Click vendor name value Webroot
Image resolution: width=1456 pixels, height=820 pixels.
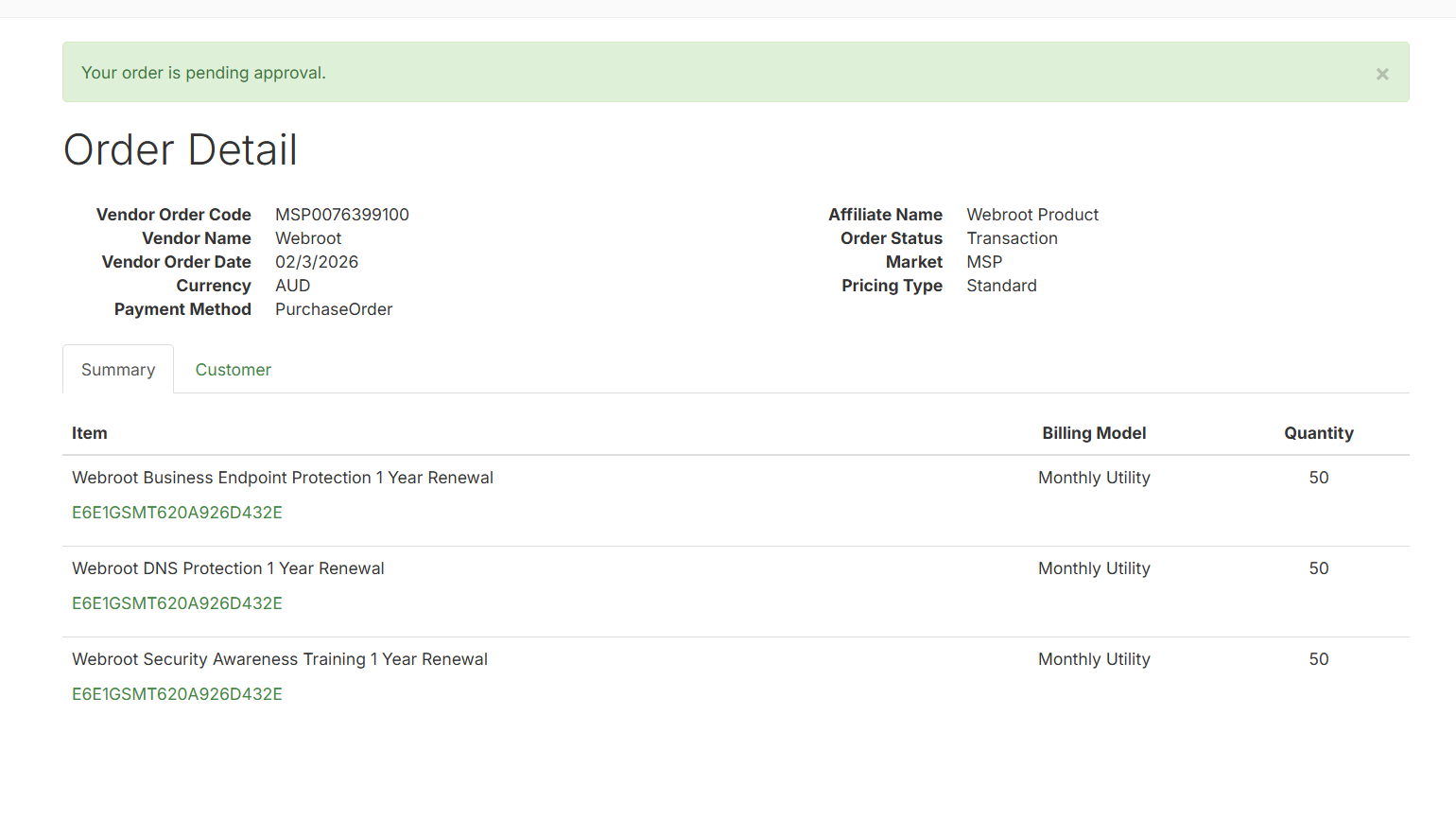308,238
